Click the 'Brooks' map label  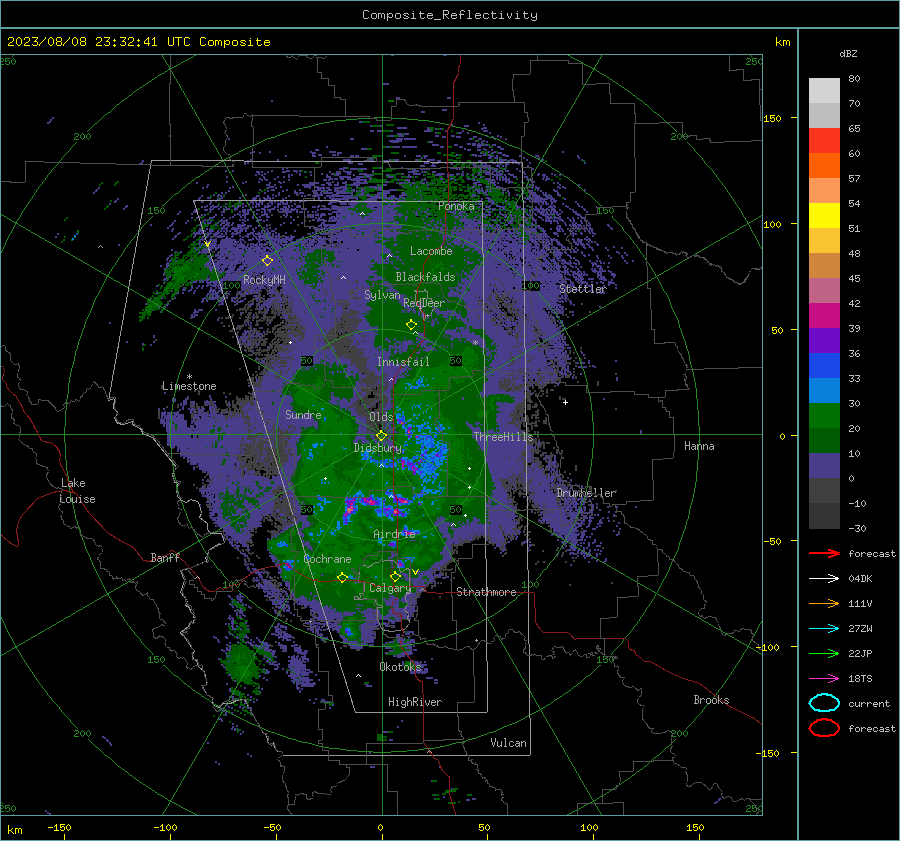711,700
